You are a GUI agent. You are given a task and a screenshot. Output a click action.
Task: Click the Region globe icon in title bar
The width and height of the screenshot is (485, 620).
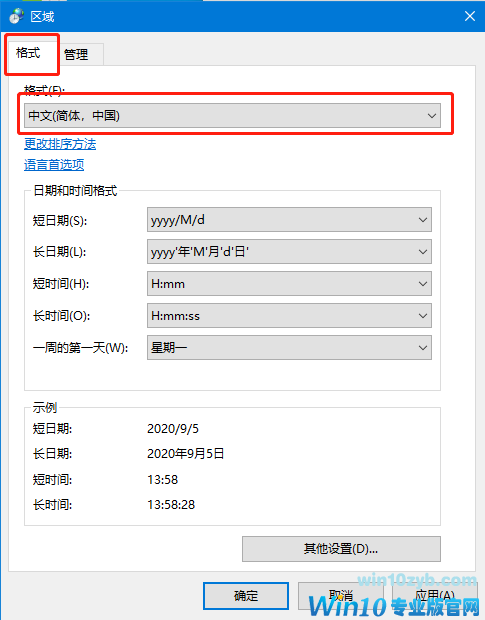16,16
